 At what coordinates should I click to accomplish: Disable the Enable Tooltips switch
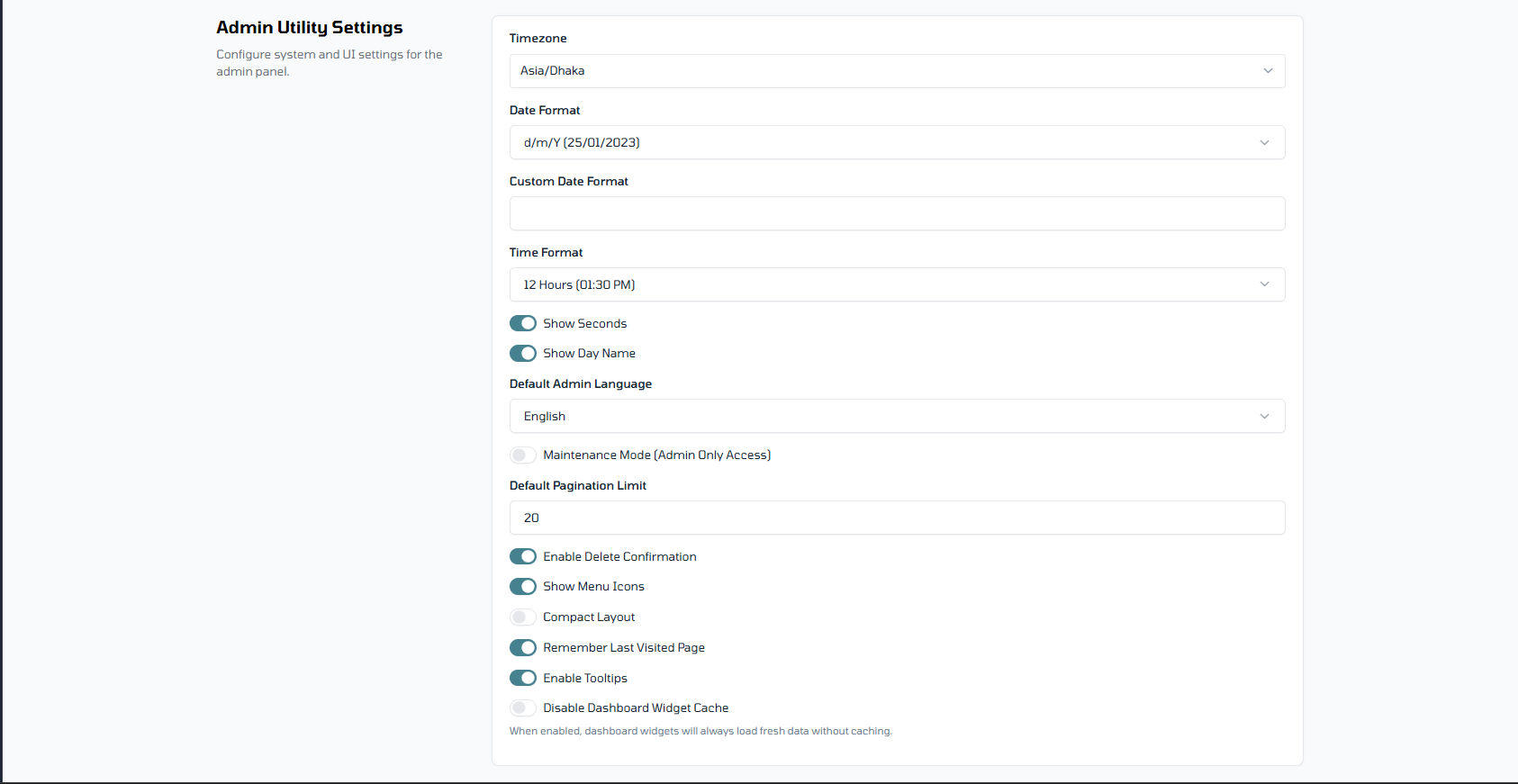[523, 678]
